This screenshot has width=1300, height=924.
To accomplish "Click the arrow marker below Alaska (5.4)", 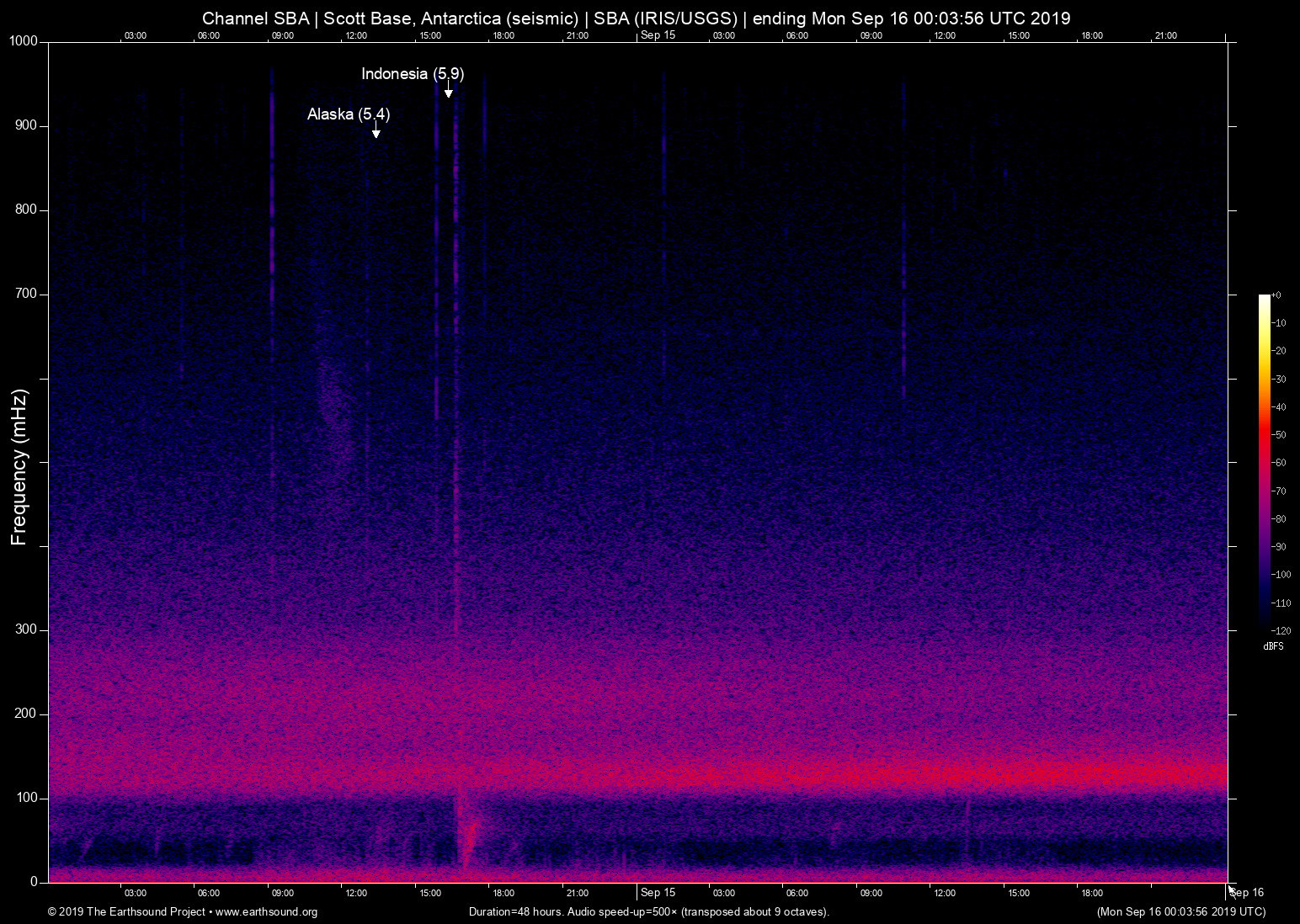I will [x=376, y=131].
